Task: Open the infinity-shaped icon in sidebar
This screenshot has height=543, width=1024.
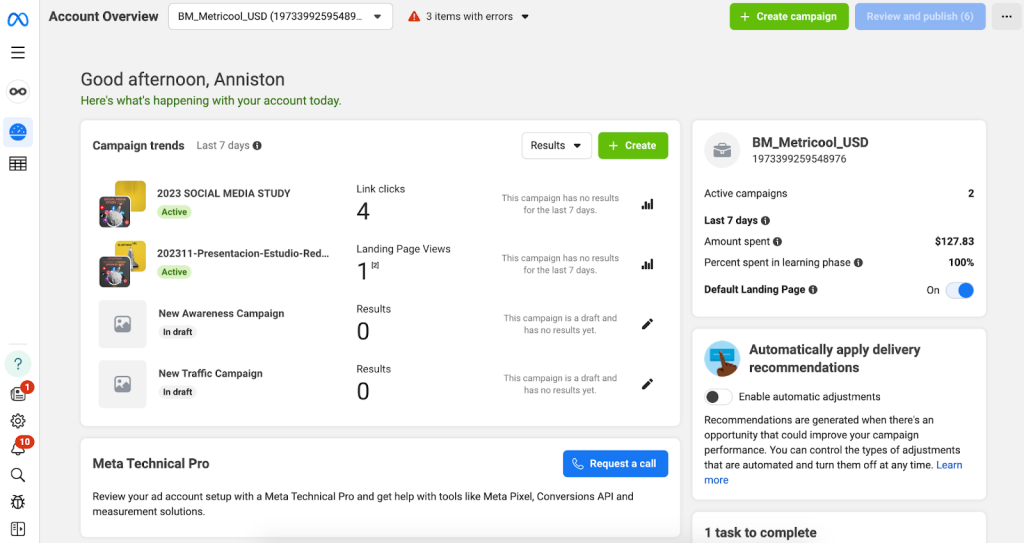Action: [18, 91]
